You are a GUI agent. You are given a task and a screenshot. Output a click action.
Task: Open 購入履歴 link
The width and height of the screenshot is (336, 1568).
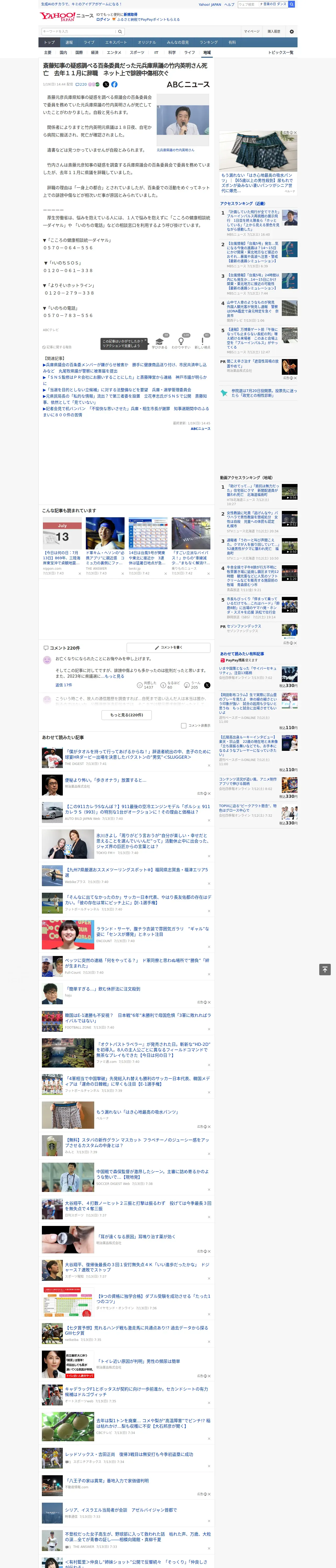(274, 31)
